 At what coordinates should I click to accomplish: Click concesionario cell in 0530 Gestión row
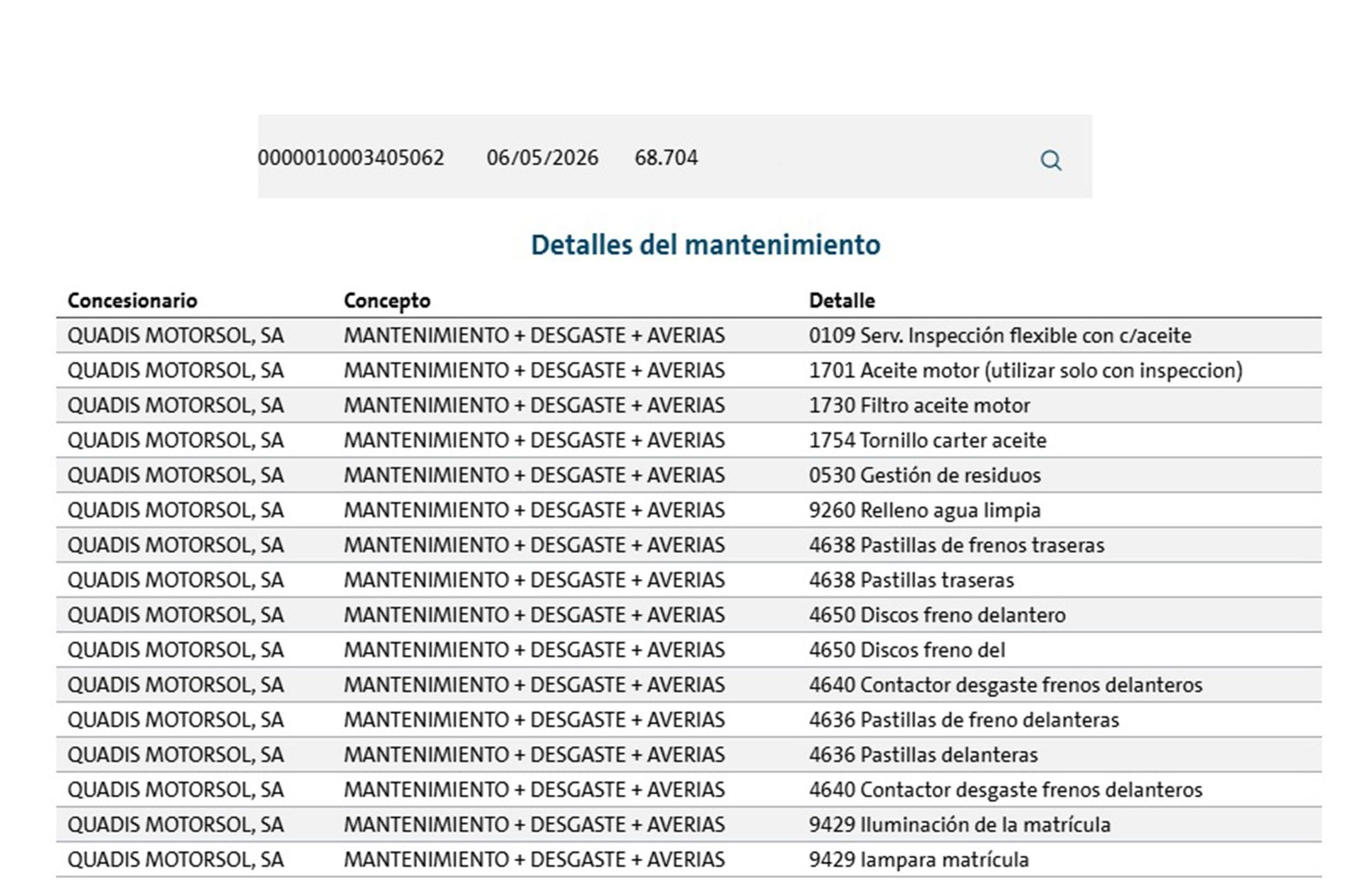point(175,475)
